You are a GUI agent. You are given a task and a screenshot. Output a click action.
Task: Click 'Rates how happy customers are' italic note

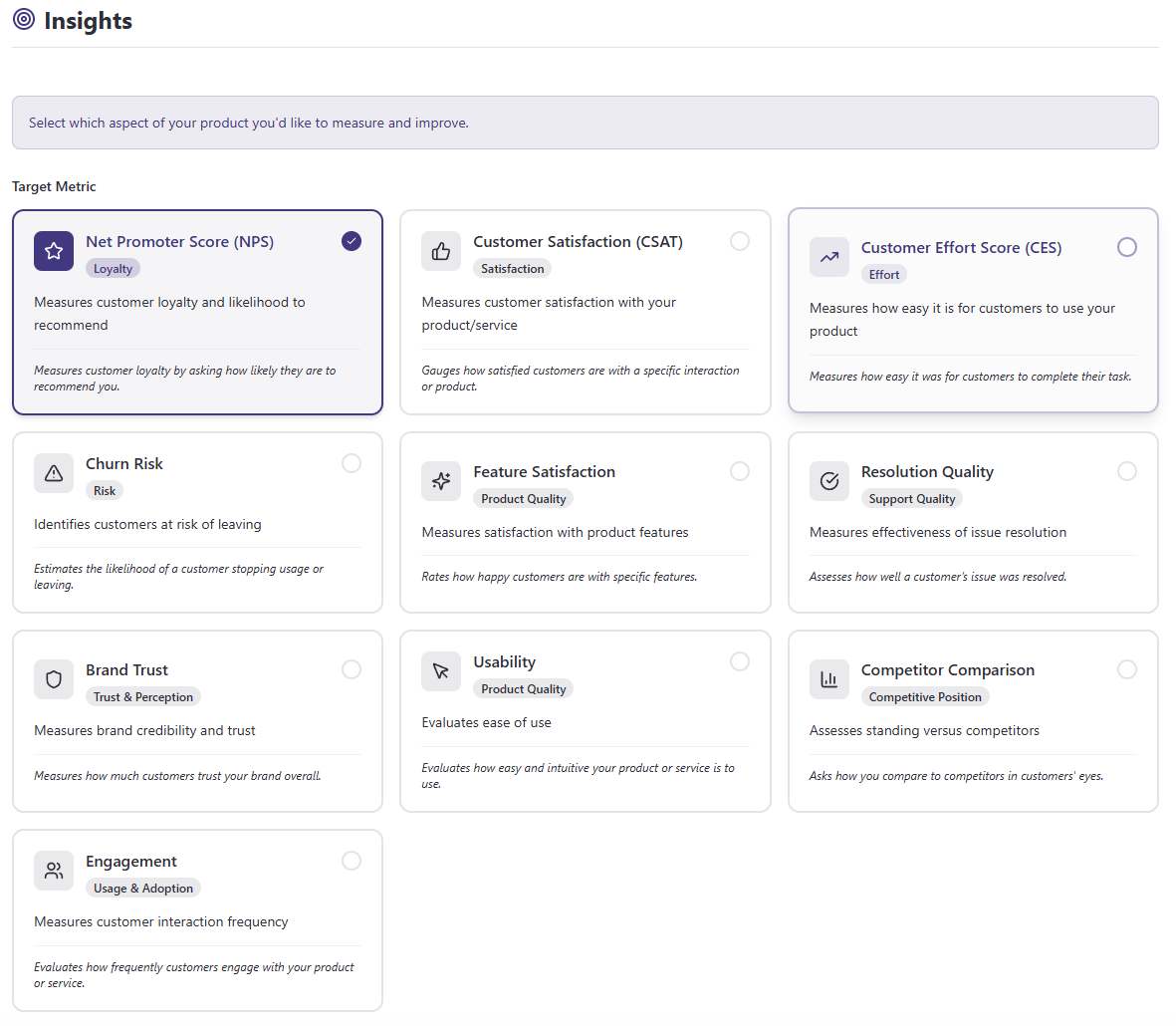pyautogui.click(x=559, y=577)
